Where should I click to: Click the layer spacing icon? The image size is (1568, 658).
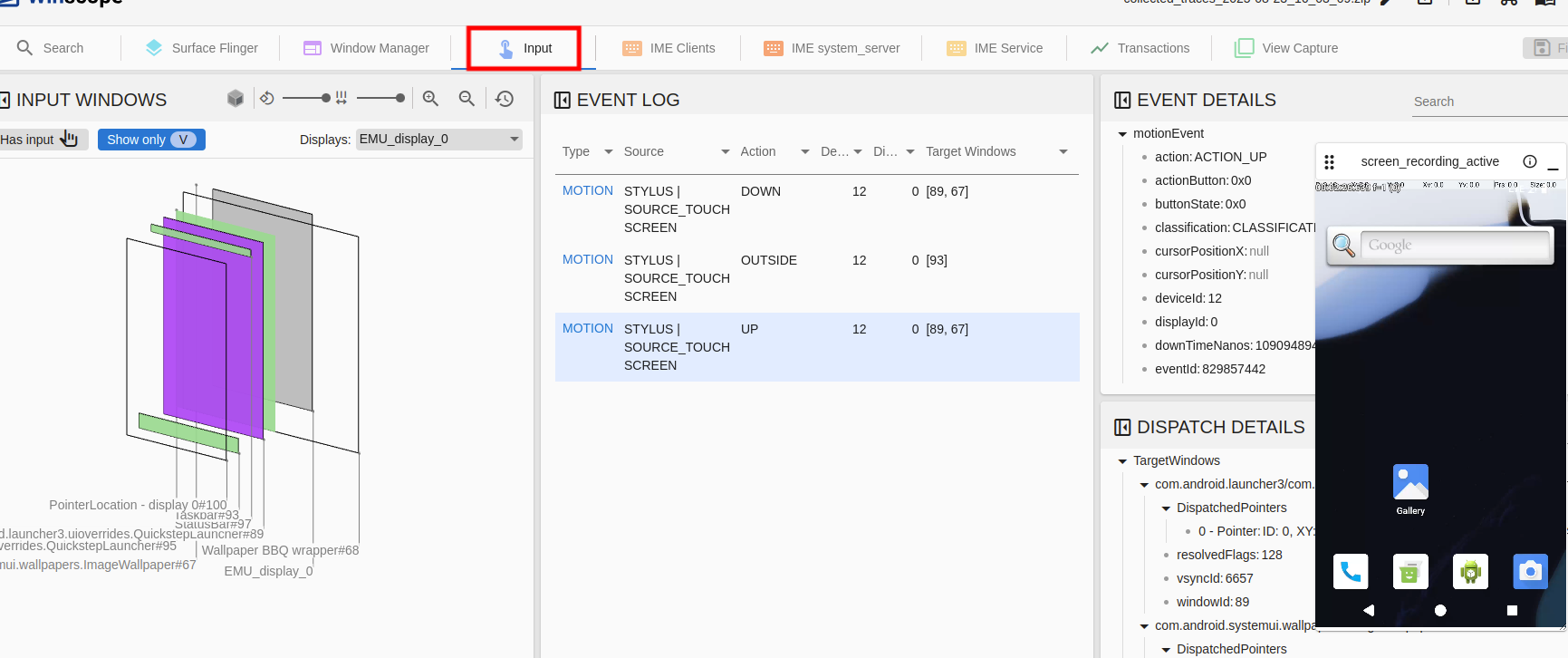pos(341,98)
